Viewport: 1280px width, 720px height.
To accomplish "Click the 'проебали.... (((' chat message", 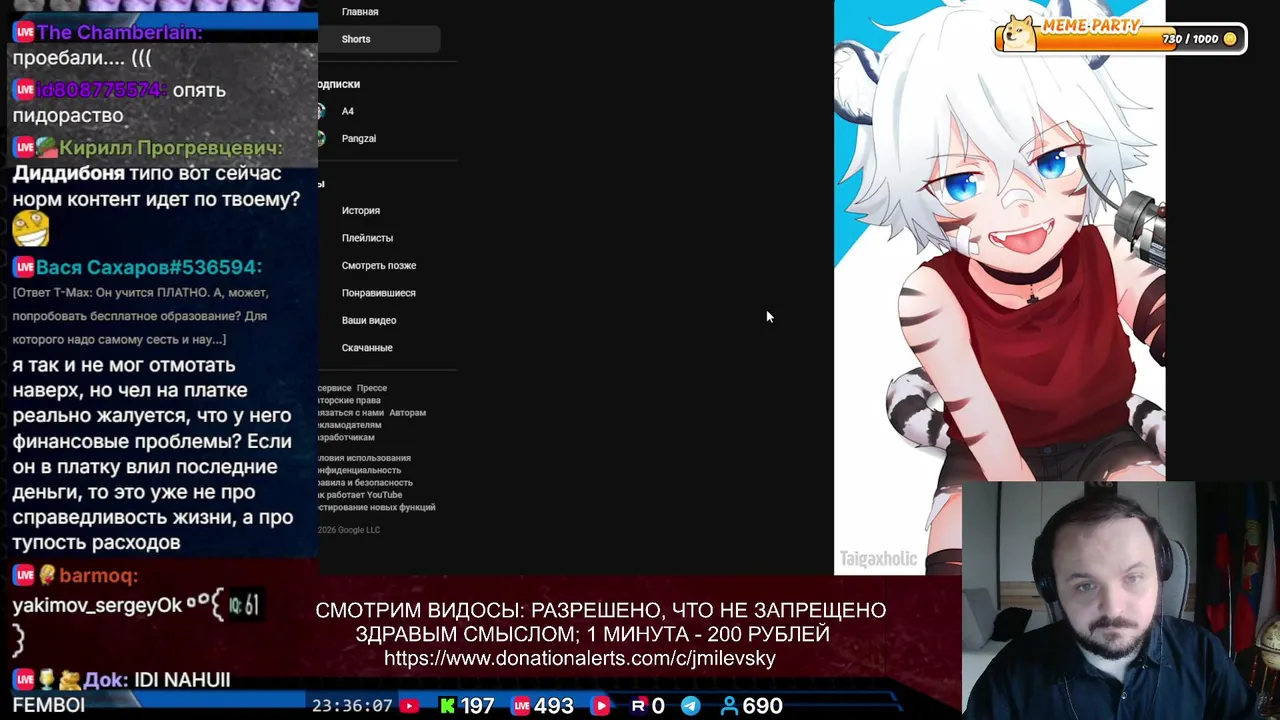I will tap(82, 58).
